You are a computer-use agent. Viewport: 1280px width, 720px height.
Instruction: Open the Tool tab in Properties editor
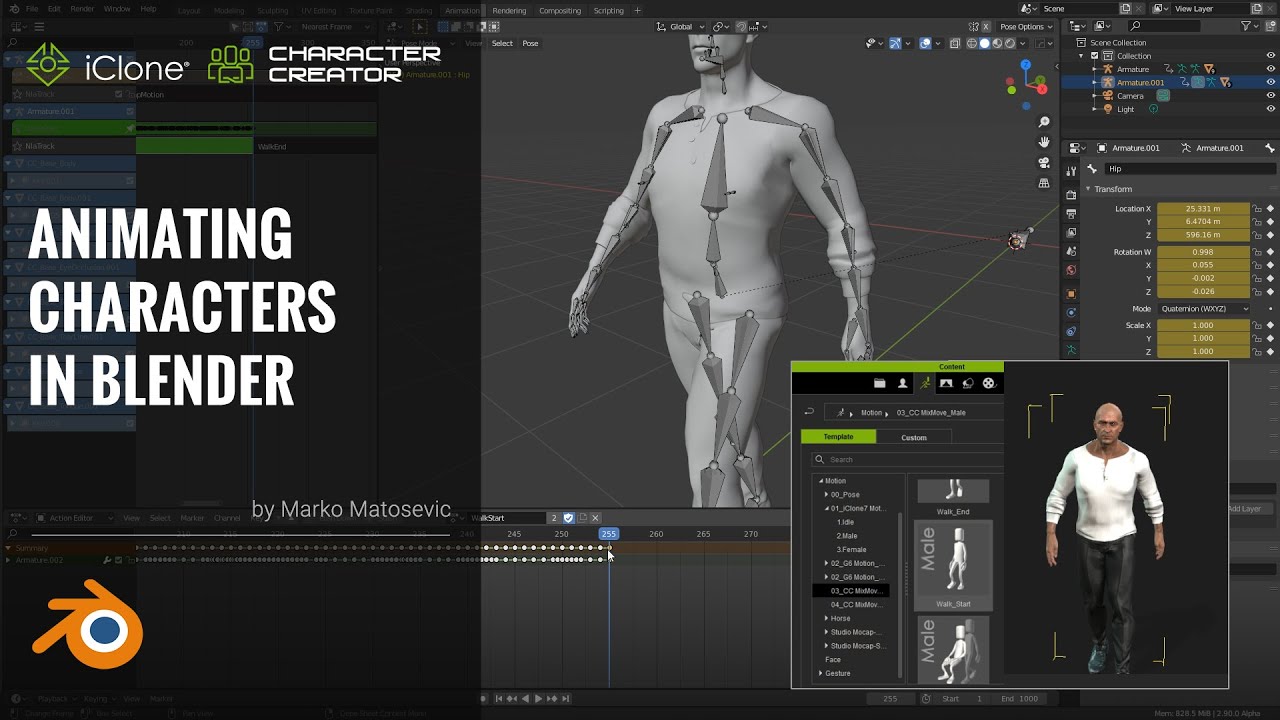point(1071,170)
